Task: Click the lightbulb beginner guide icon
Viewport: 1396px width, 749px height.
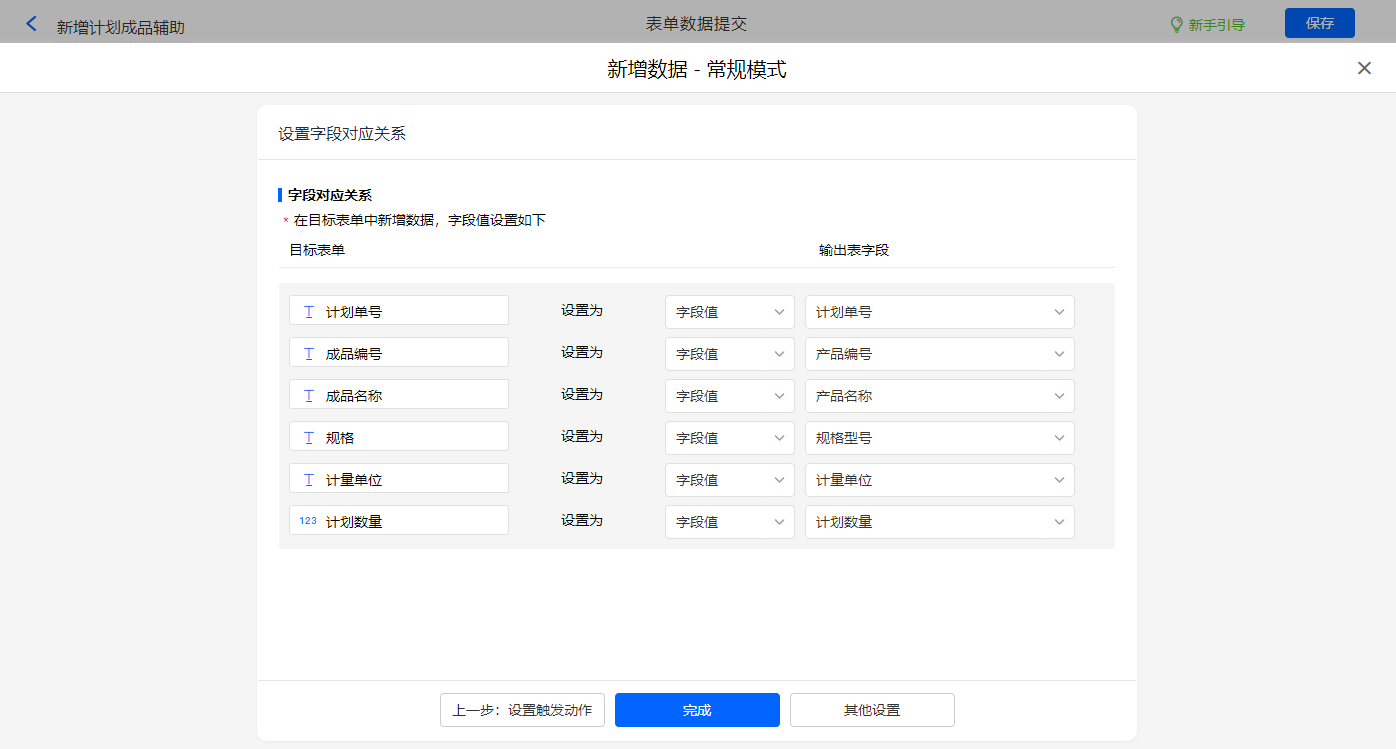Action: (1176, 25)
